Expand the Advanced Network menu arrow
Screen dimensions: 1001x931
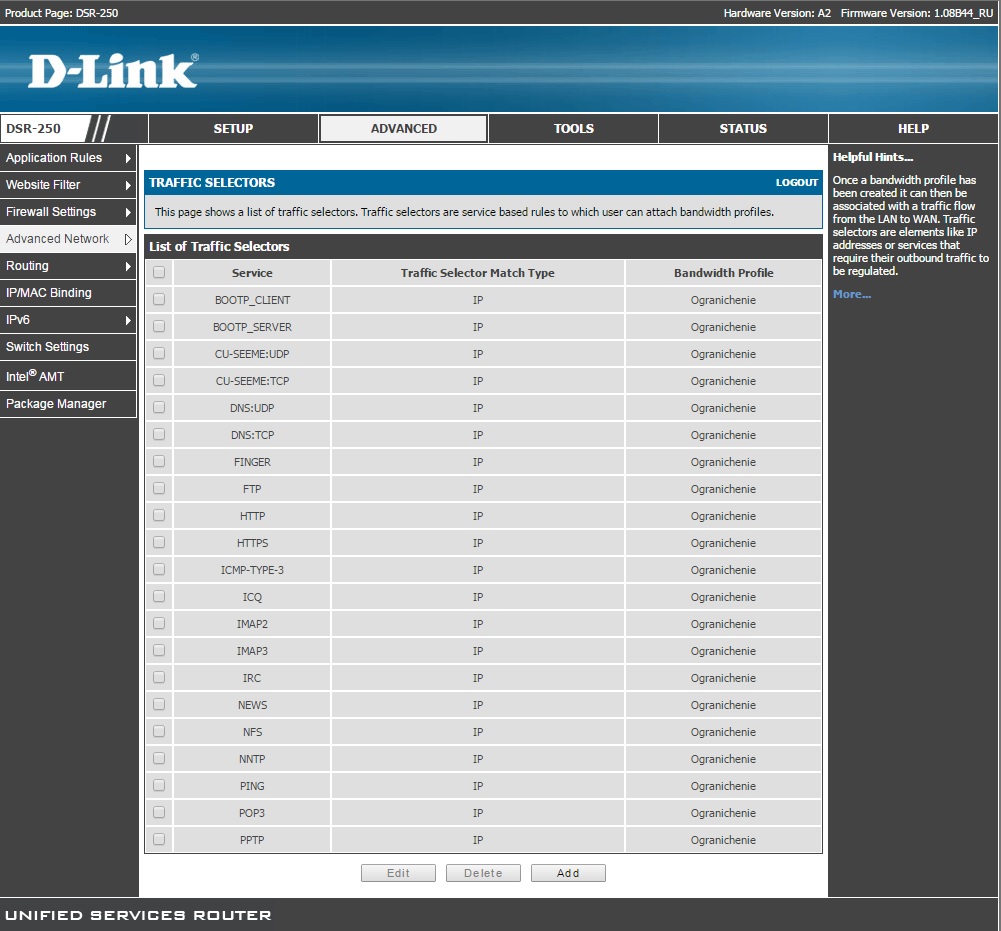click(x=128, y=239)
